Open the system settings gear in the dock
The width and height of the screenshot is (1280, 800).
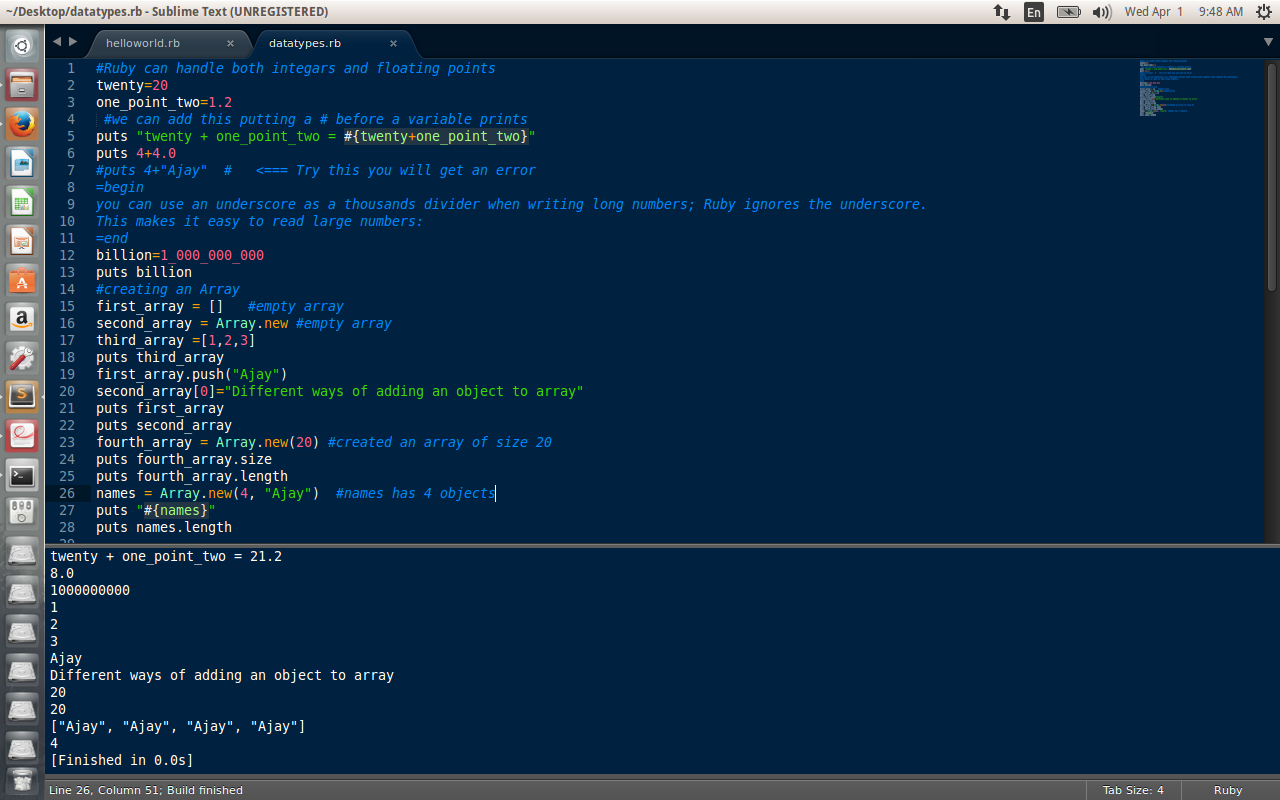point(21,358)
